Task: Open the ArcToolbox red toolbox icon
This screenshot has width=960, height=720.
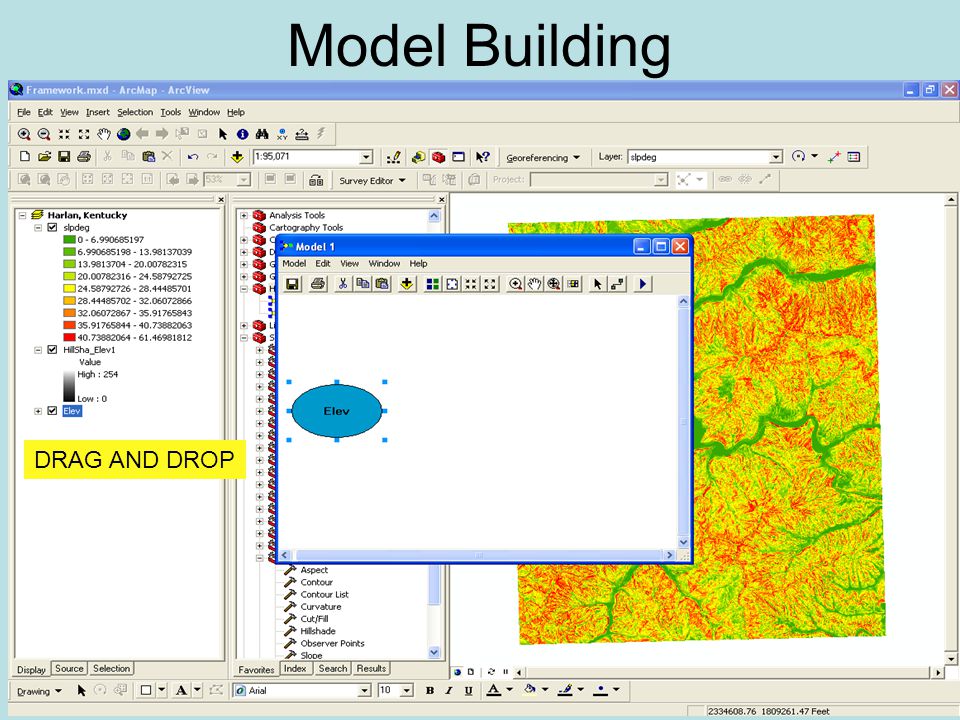Action: [438, 157]
